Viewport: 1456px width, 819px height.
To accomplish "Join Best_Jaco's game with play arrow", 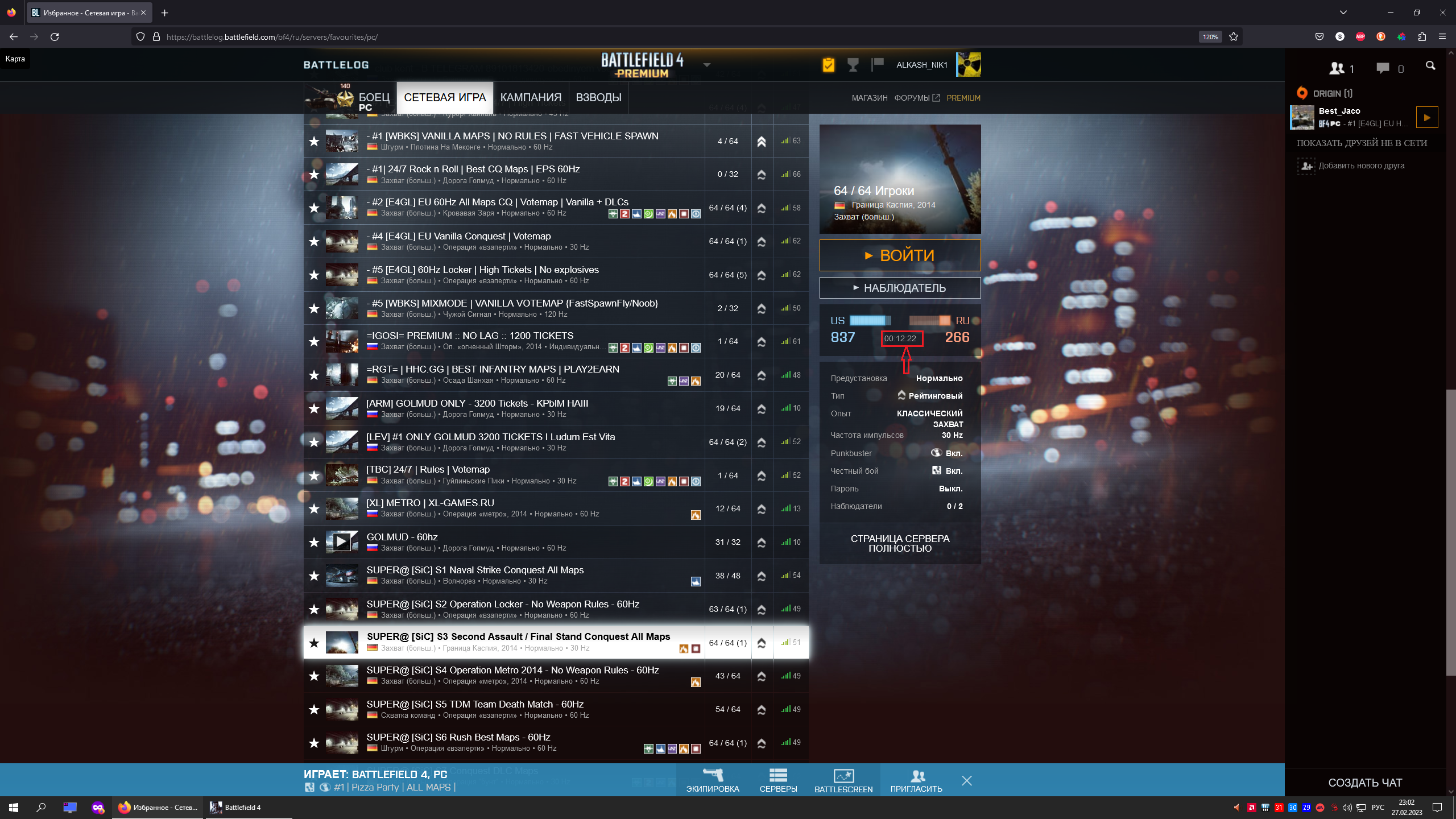I will tap(1426, 118).
